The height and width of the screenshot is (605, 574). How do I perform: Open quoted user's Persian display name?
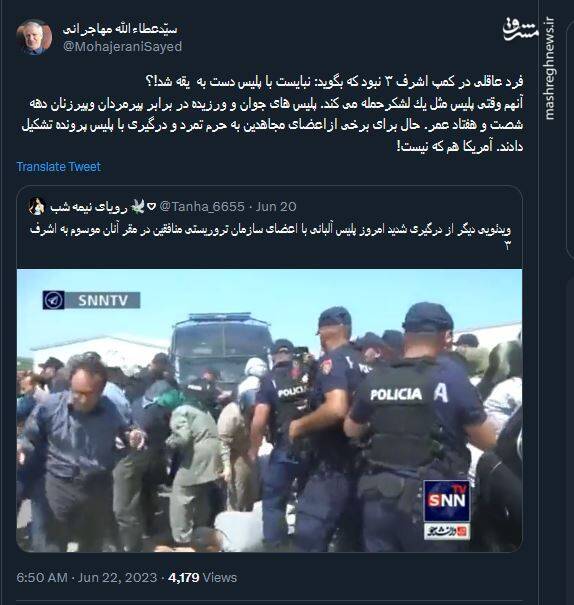click(x=89, y=207)
